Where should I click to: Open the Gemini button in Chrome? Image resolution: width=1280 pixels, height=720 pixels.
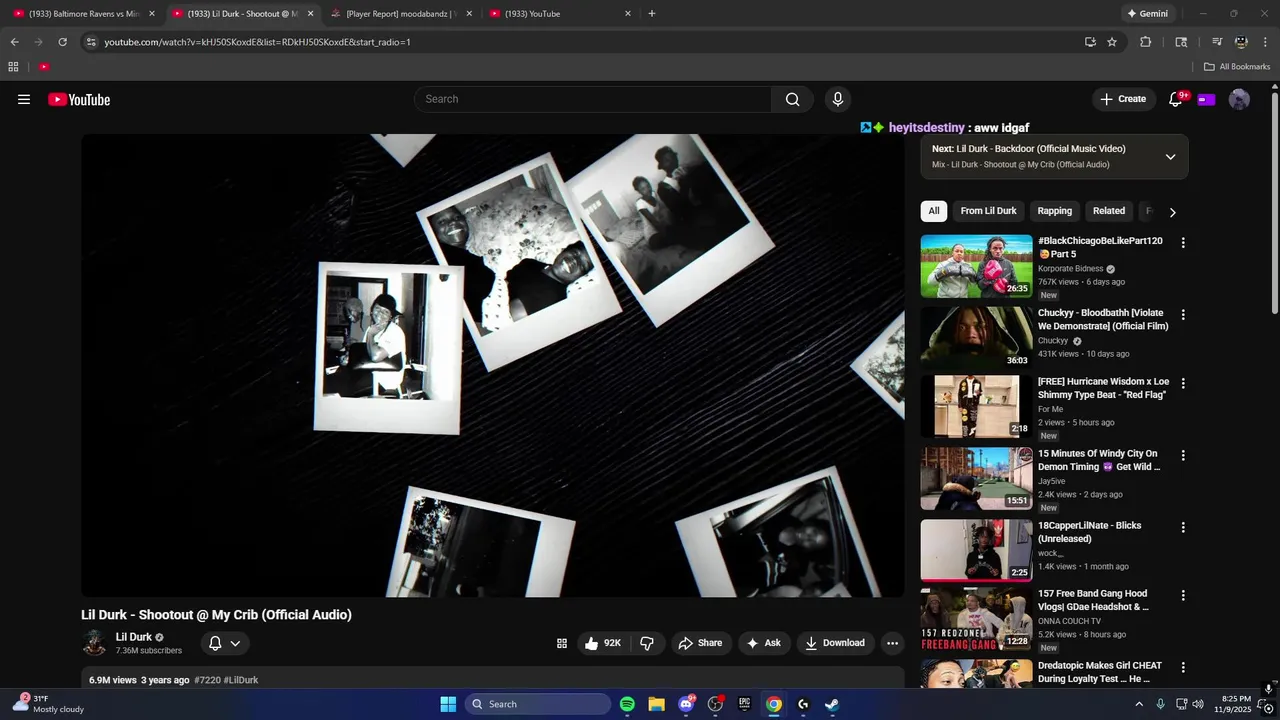click(x=1147, y=14)
